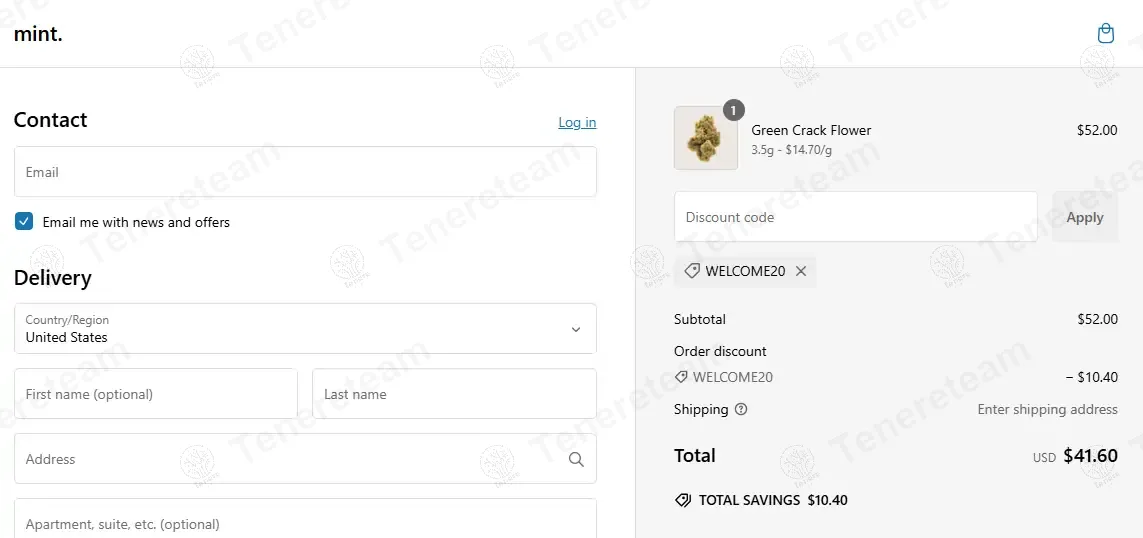Screen dimensions: 1143x538
Task: Click the WELCOME20 tag icon under Order discount
Action: (x=681, y=377)
